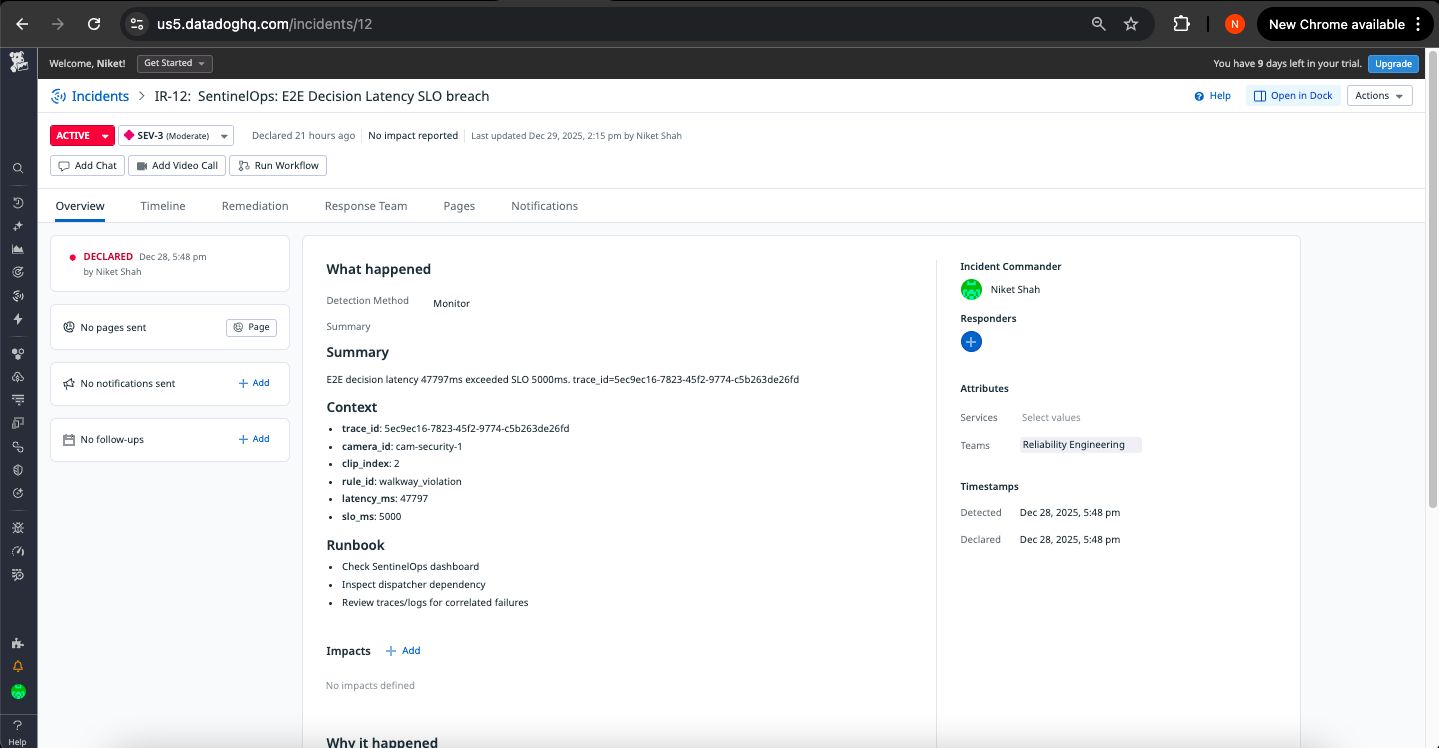This screenshot has height=748, width=1439.
Task: Click the Declared timestamp value
Action: tap(1070, 540)
